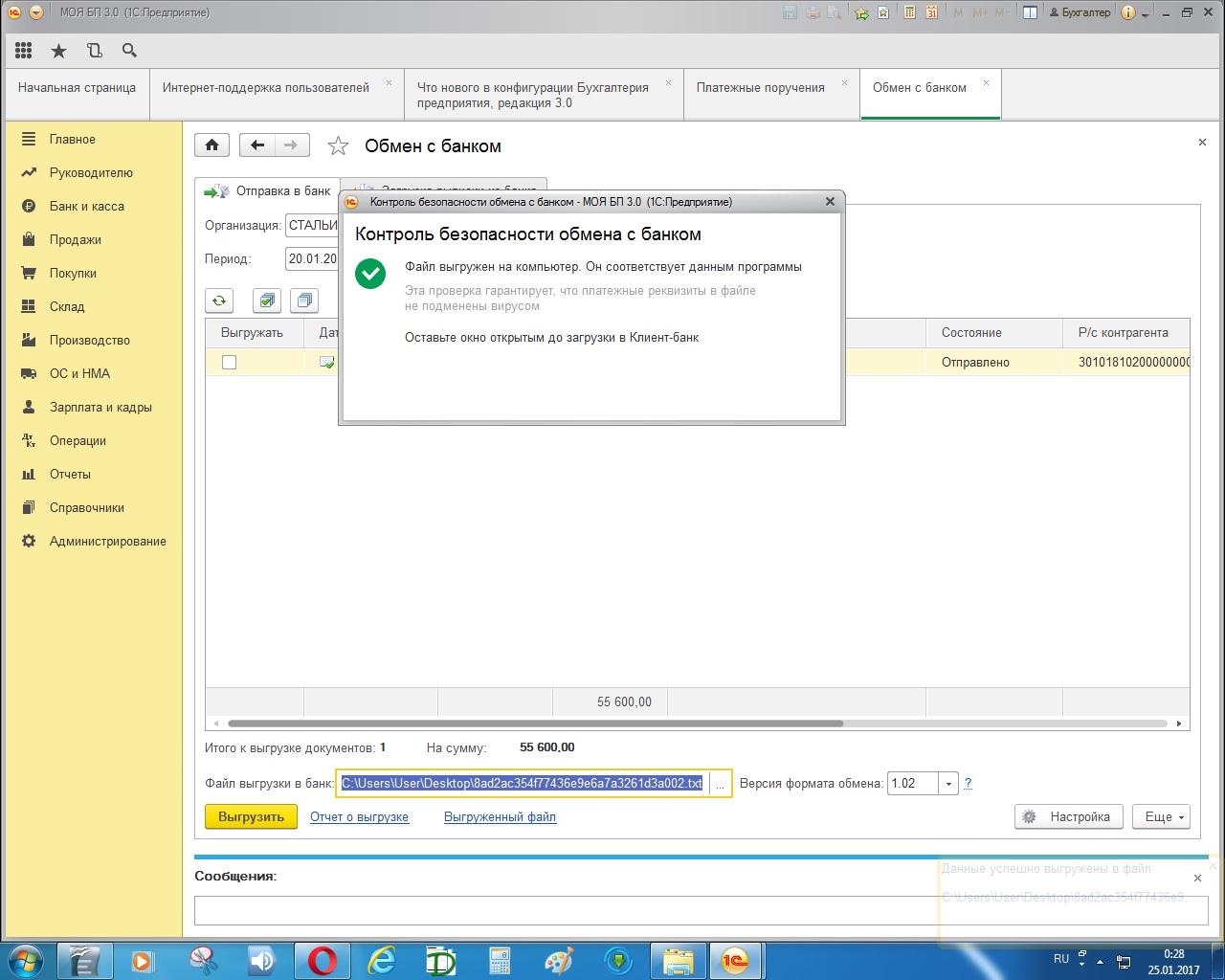The width and height of the screenshot is (1225, 980).
Task: Open Paint from the taskbar
Action: (x=559, y=960)
